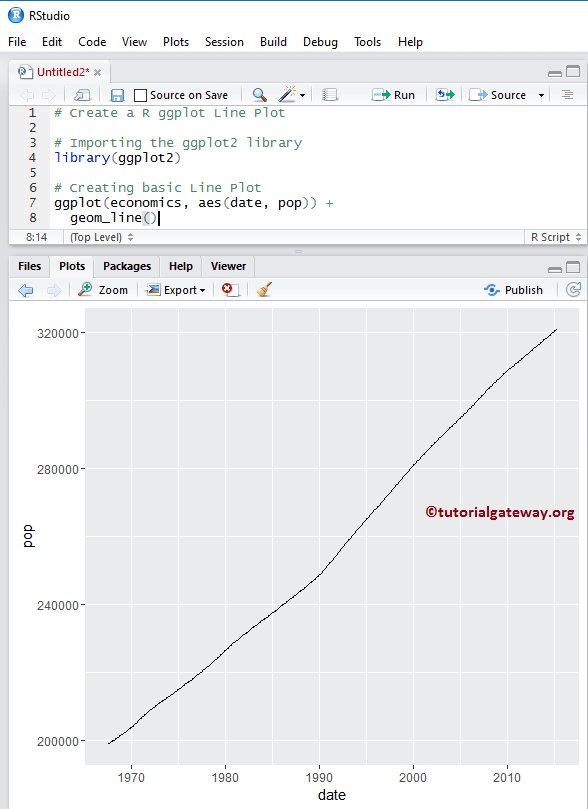Maximize the source editor pane
This screenshot has width=588, height=809.
pos(573,71)
